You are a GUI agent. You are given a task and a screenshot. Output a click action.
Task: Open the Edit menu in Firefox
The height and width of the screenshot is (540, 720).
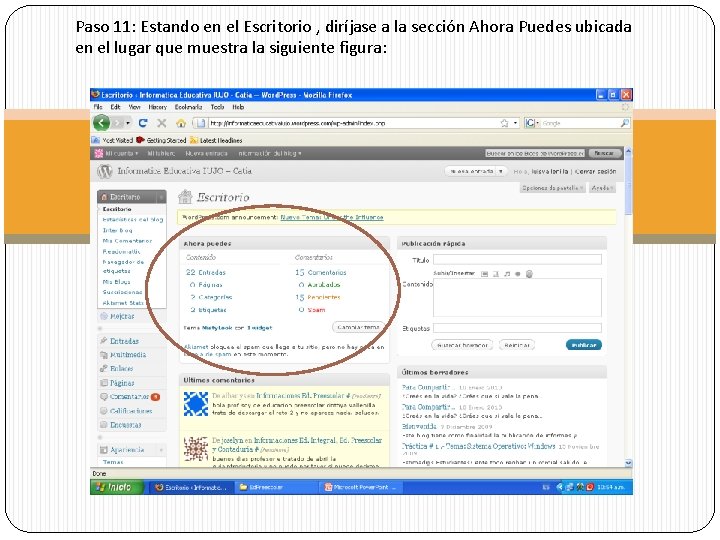(115, 107)
